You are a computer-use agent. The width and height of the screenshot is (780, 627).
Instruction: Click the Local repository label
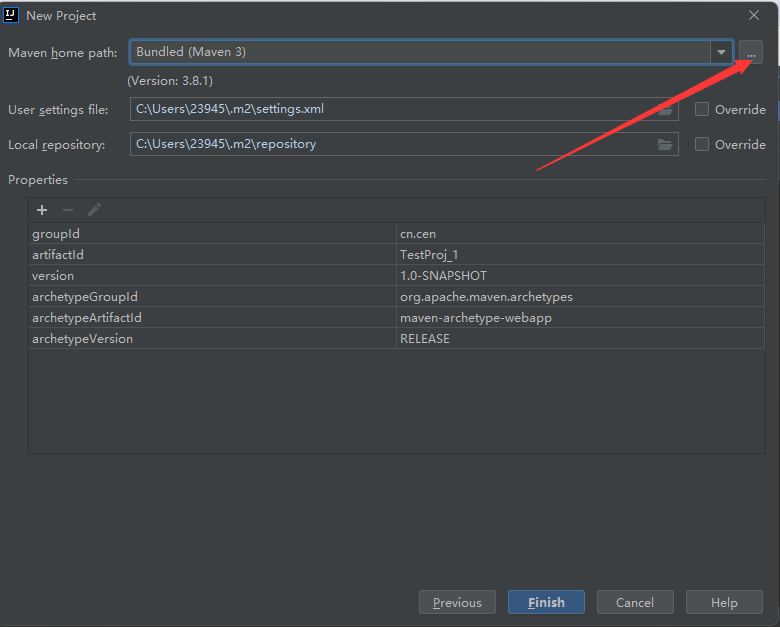tap(57, 145)
